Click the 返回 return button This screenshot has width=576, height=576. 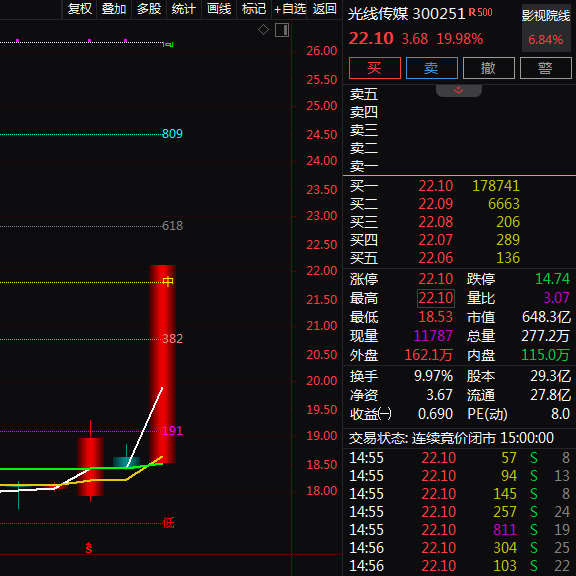pos(324,9)
